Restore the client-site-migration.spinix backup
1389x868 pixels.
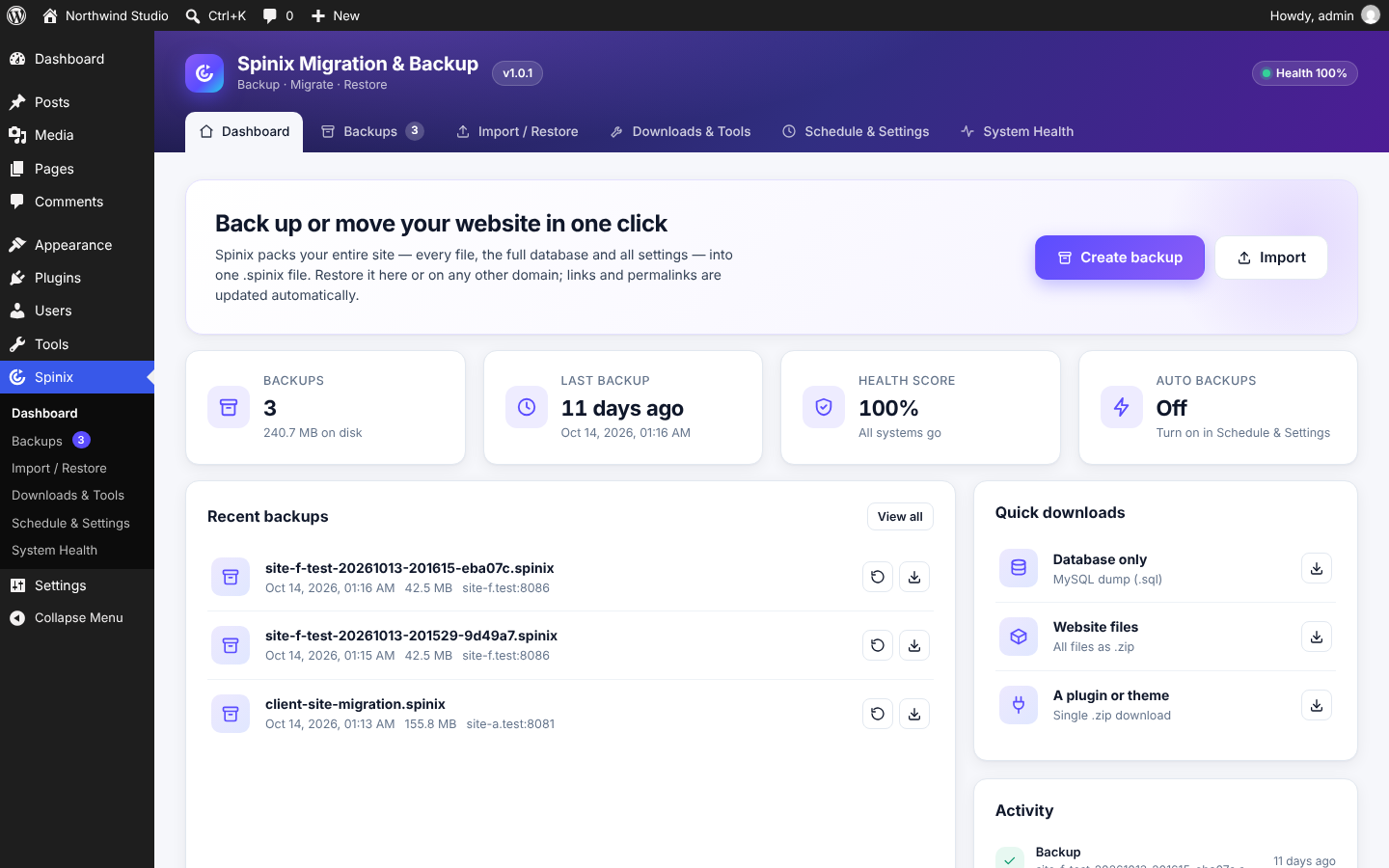878,714
